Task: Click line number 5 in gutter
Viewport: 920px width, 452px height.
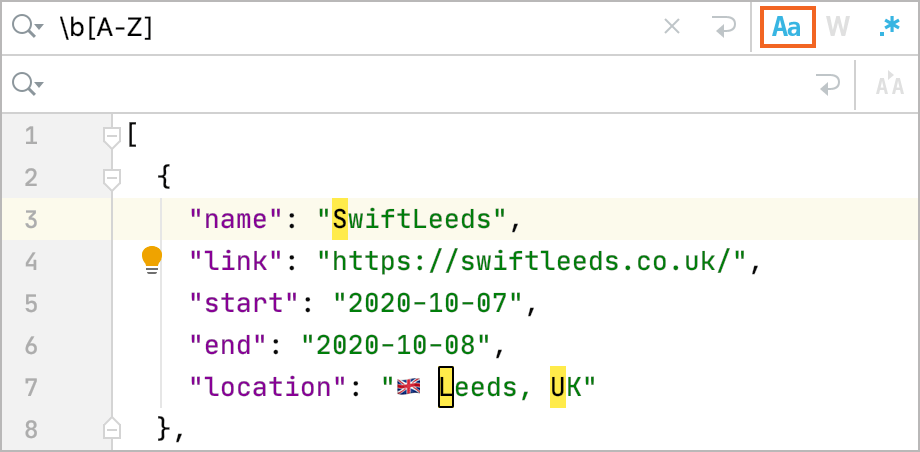Action: (31, 303)
